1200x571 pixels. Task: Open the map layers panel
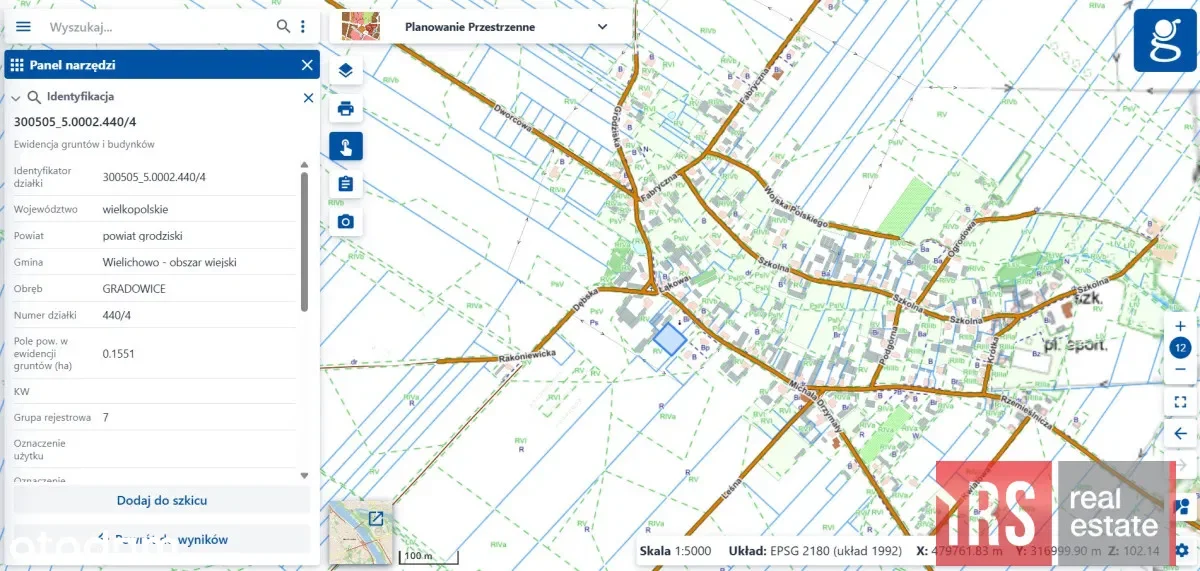click(346, 70)
